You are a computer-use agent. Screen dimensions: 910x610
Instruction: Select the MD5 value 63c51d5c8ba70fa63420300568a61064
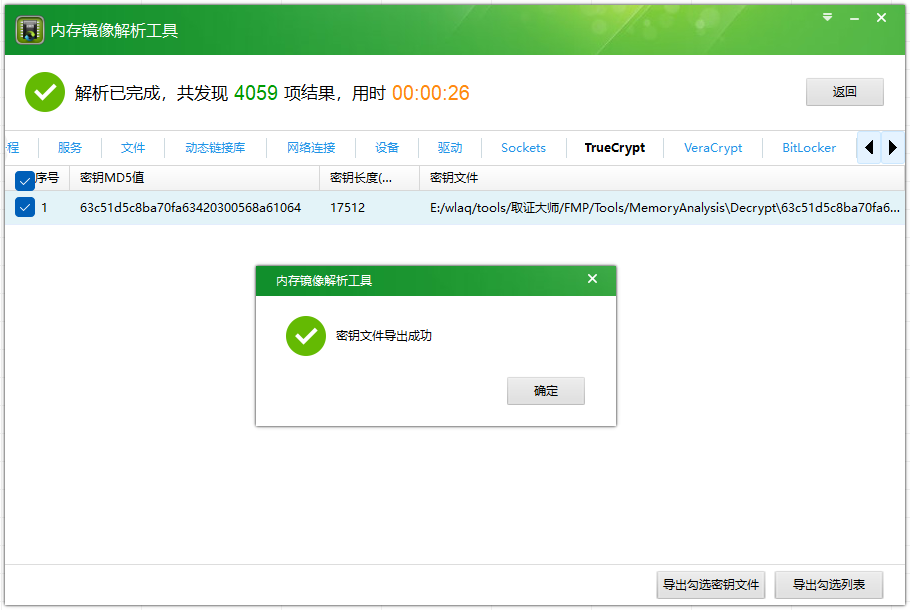click(x=190, y=208)
